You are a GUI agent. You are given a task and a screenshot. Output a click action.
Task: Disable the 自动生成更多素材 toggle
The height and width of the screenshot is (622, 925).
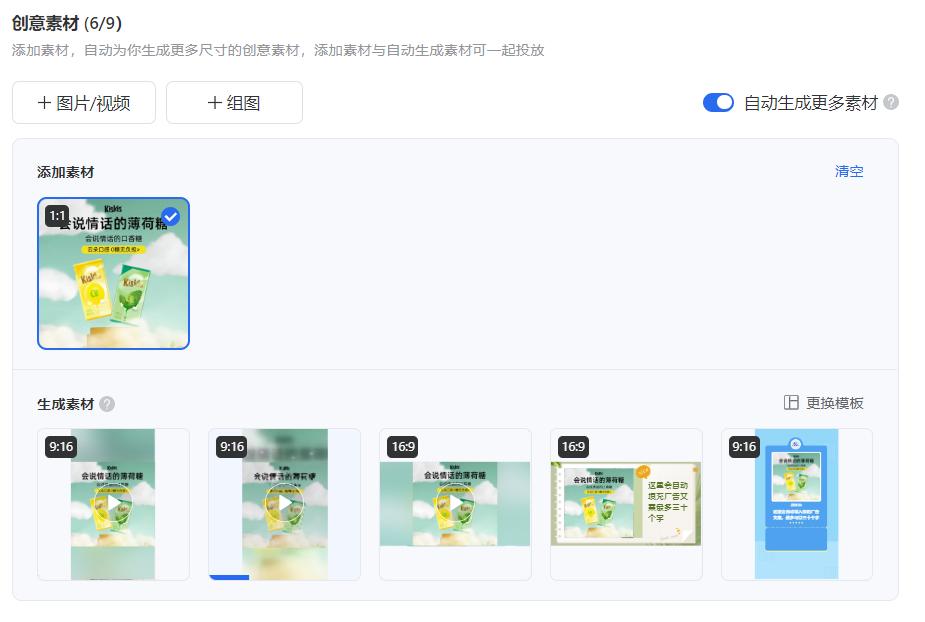pyautogui.click(x=718, y=102)
